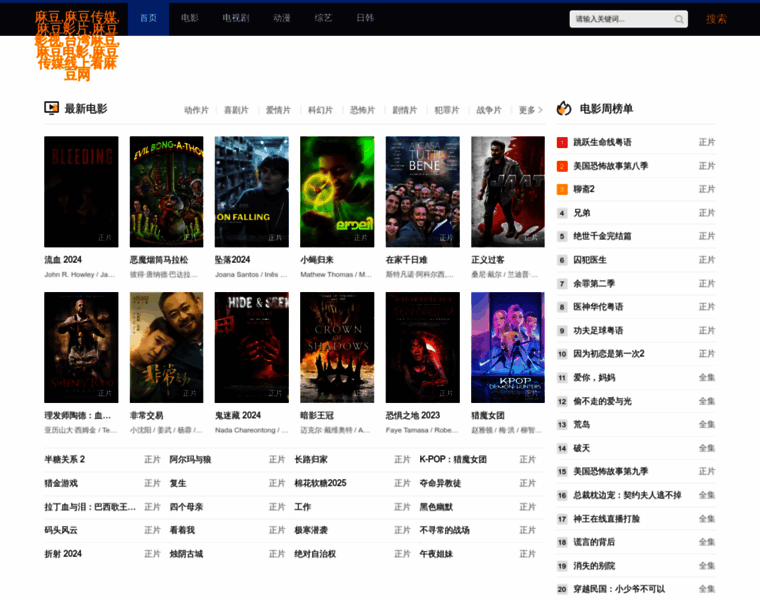Image resolution: width=760 pixels, height=600 pixels.
Task: Click the orange 搜索 button
Action: tap(716, 19)
